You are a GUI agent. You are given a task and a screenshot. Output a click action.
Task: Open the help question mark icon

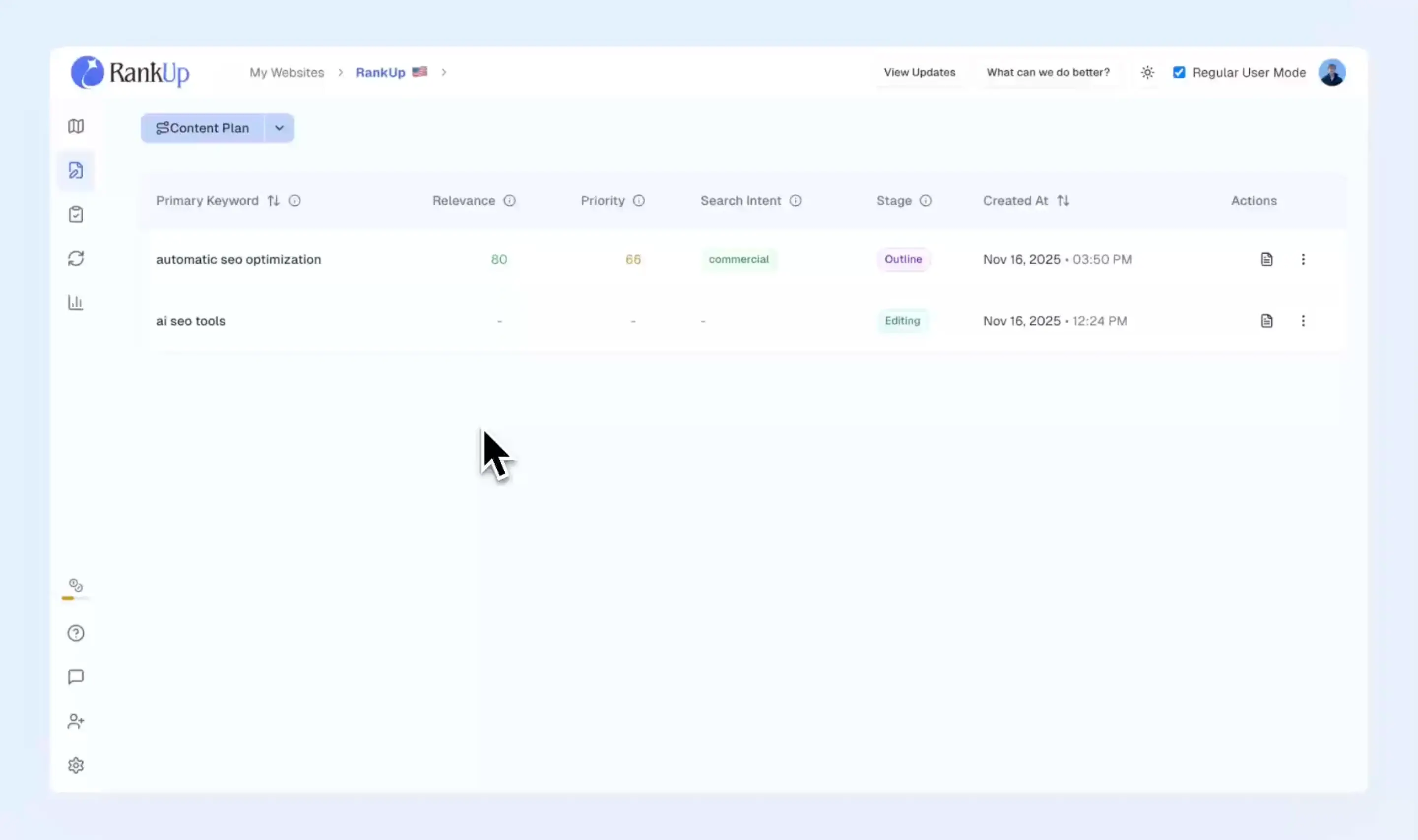click(x=76, y=633)
